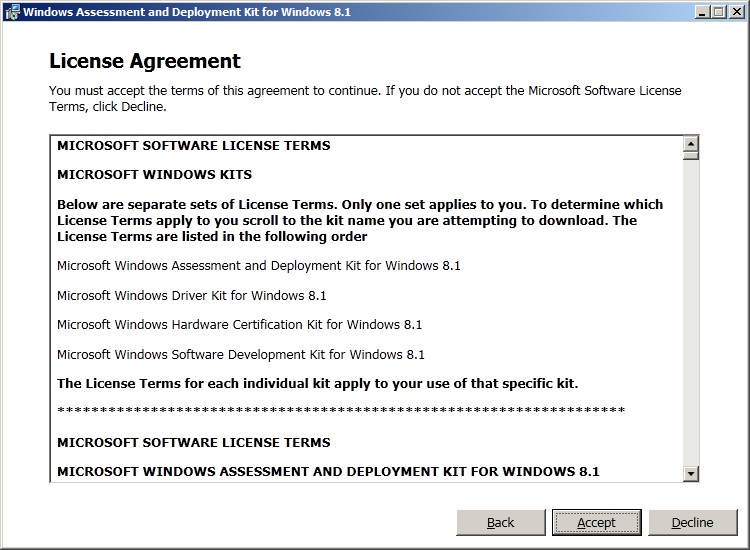Viewport: 750px width, 550px height.
Task: Click the installer icon in the title bar
Action: click(x=11, y=12)
